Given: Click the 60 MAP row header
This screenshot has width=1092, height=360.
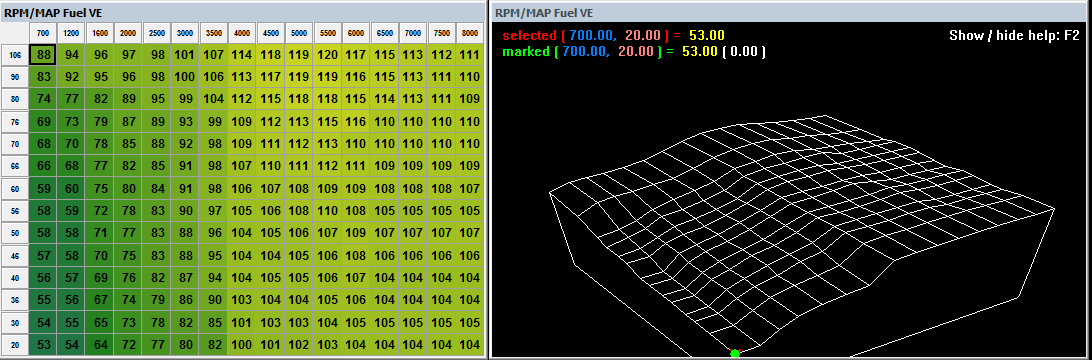Looking at the screenshot, I should click(15, 188).
